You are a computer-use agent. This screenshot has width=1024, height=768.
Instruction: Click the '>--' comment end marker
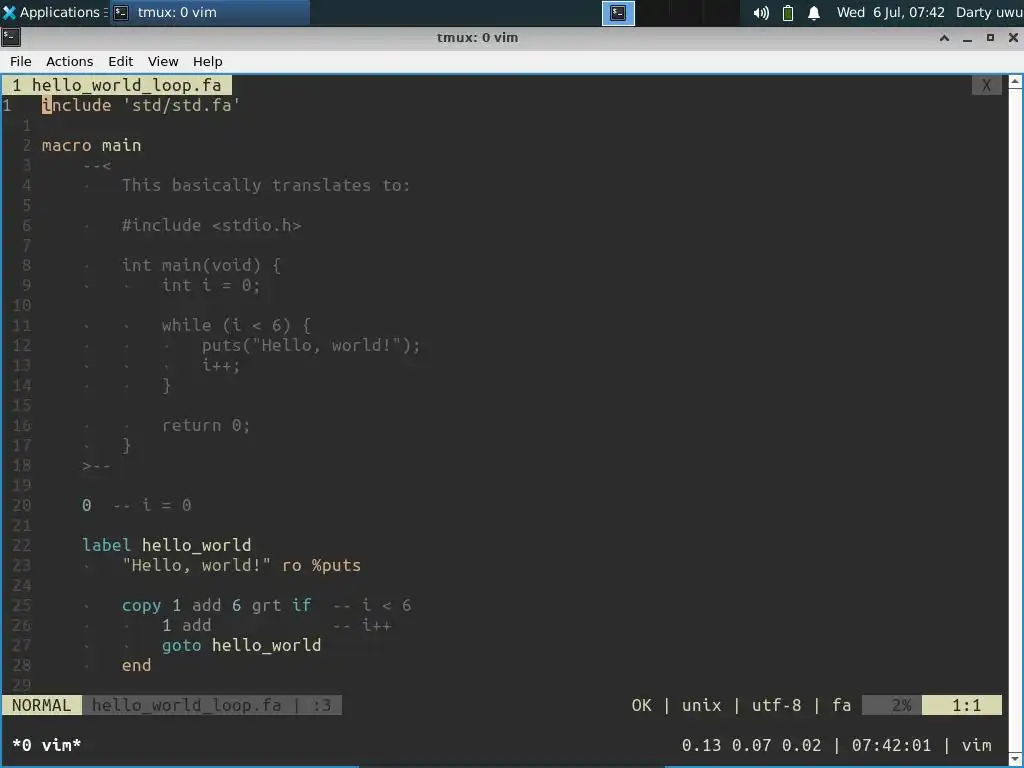click(x=97, y=466)
